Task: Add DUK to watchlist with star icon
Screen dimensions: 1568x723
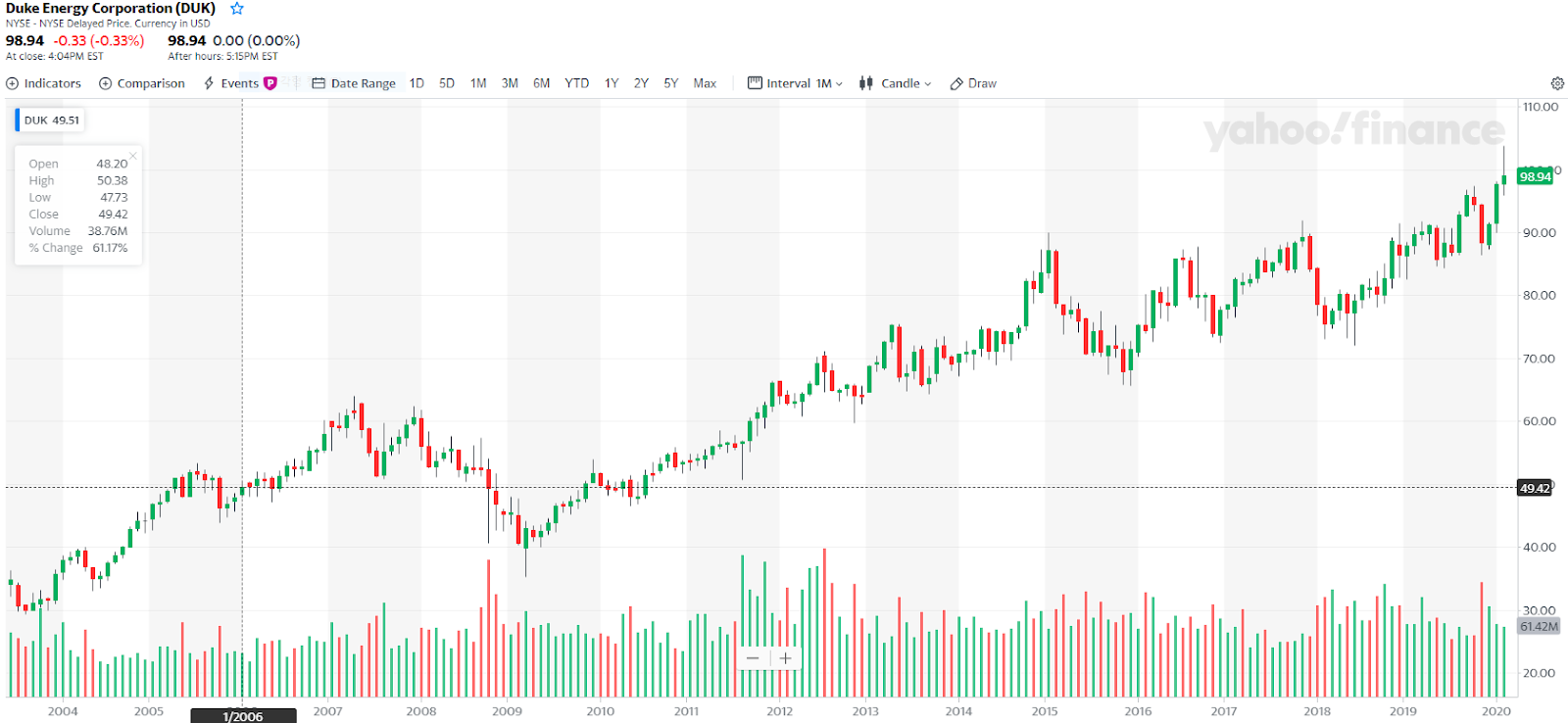Action: tap(237, 9)
